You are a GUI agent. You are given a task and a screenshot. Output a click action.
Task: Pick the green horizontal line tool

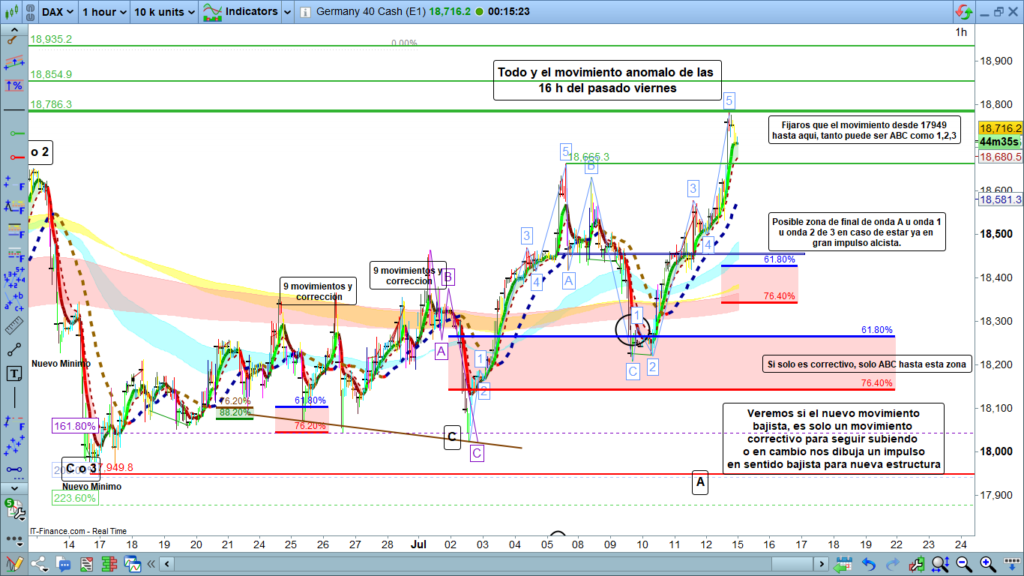(15, 133)
